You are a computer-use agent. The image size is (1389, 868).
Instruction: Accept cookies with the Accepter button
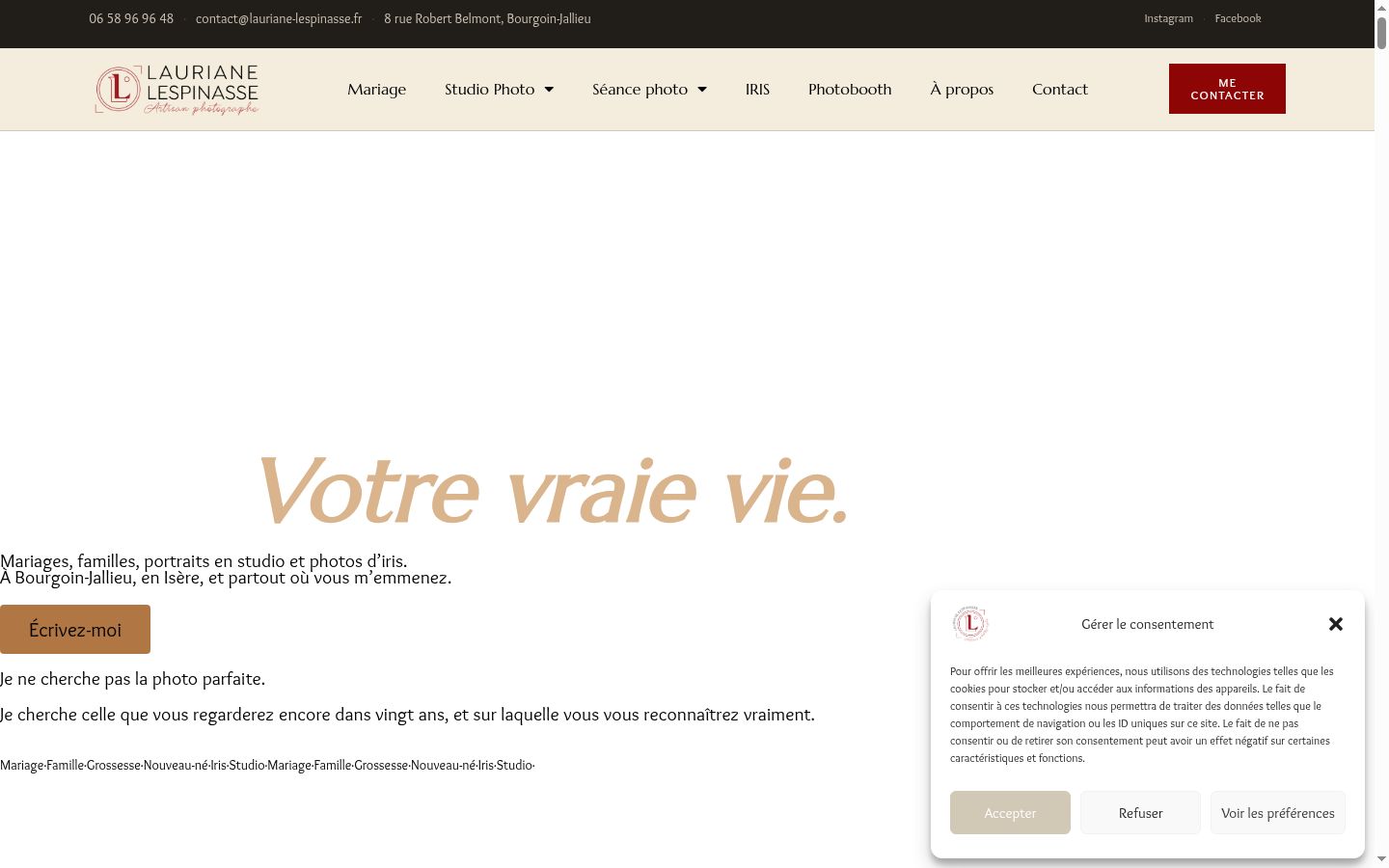[1010, 813]
